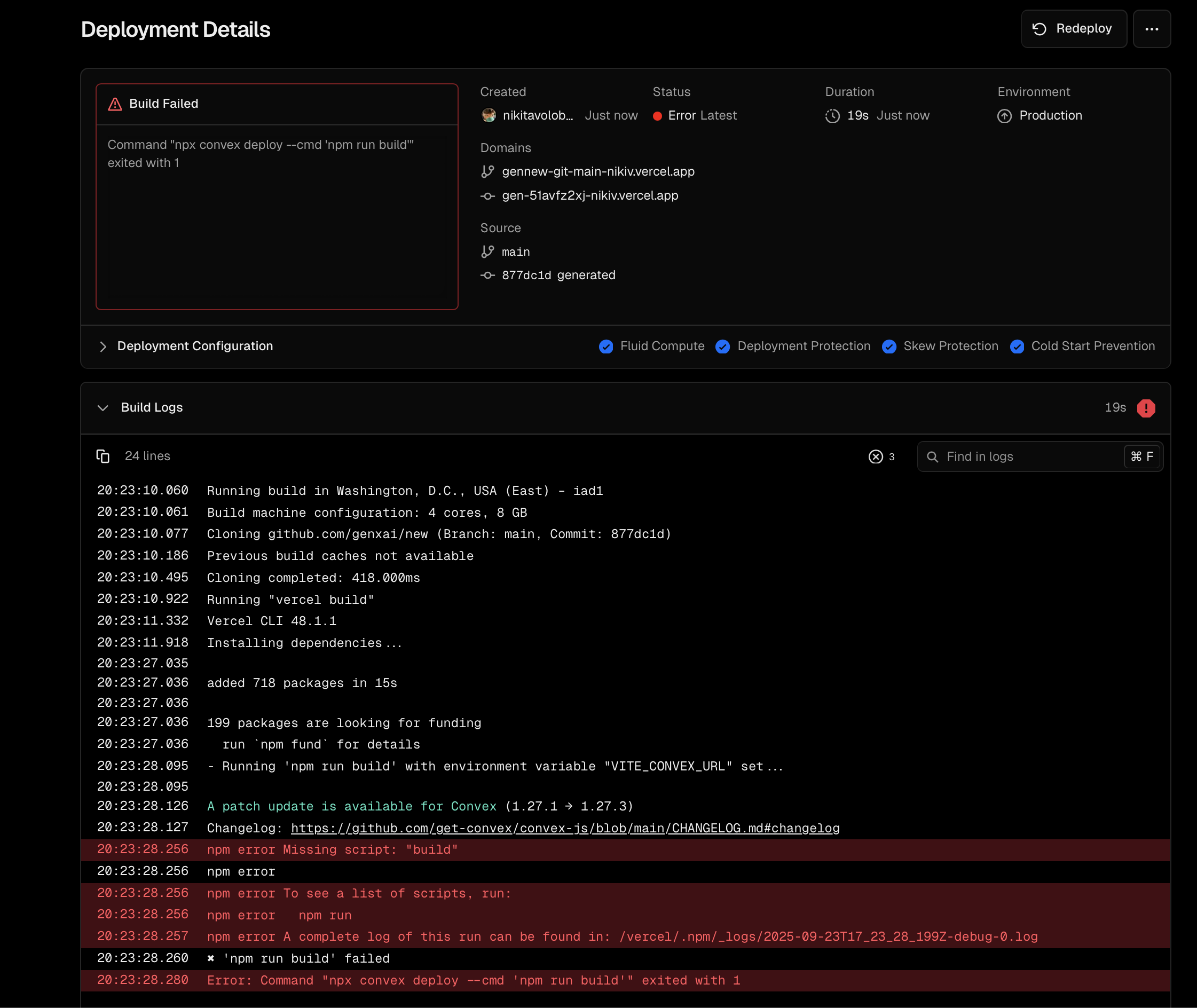Click the 'Vercel CLI 48.1.1' log line

[x=625, y=621]
